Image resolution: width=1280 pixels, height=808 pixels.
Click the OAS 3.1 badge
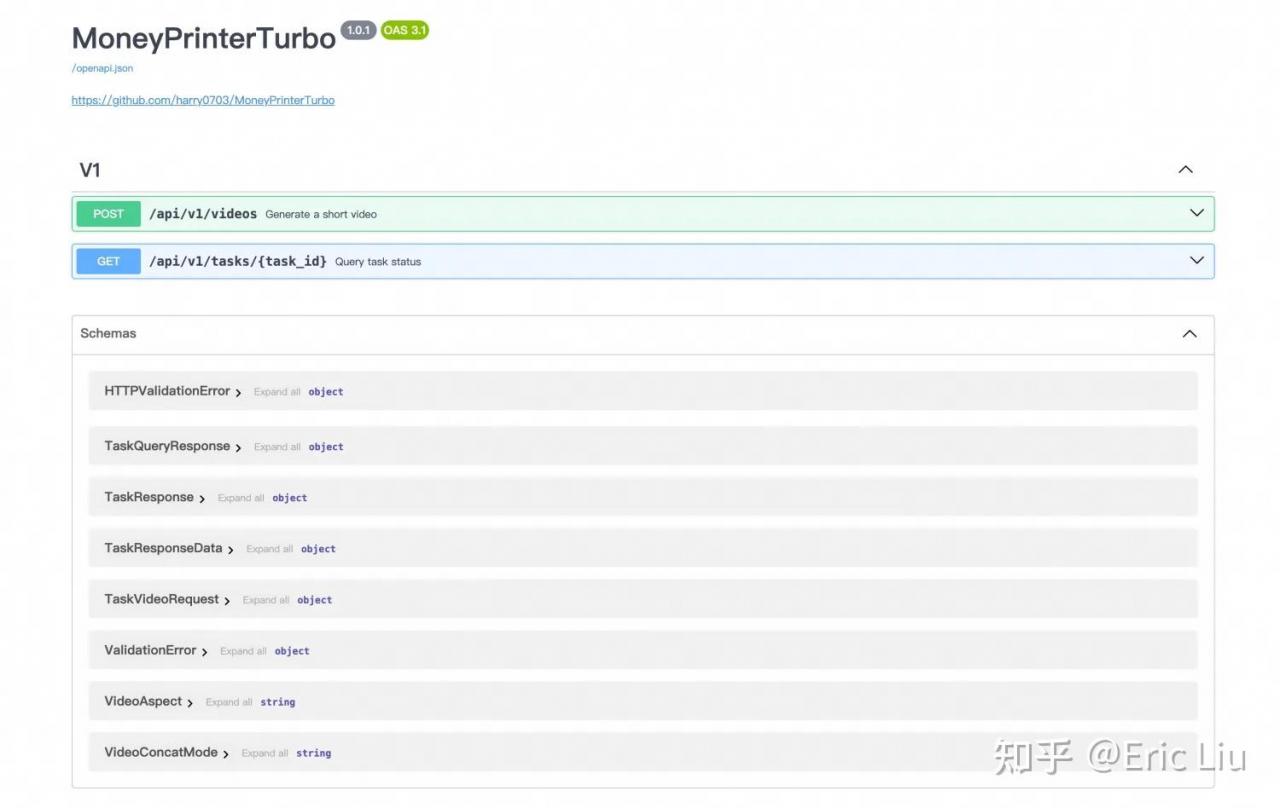click(x=404, y=30)
